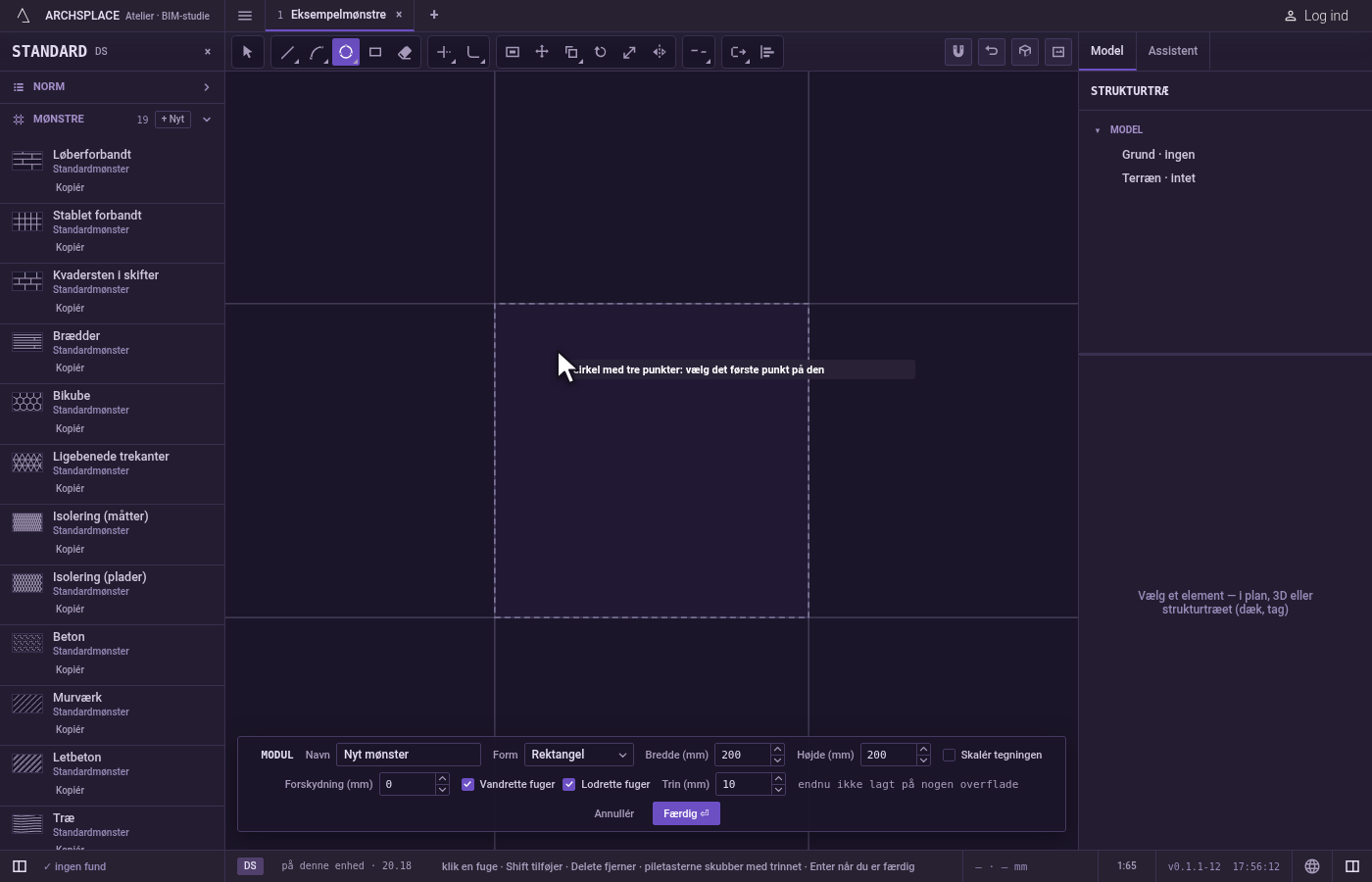Select the Eksempelmønstre document tab

pos(338,15)
